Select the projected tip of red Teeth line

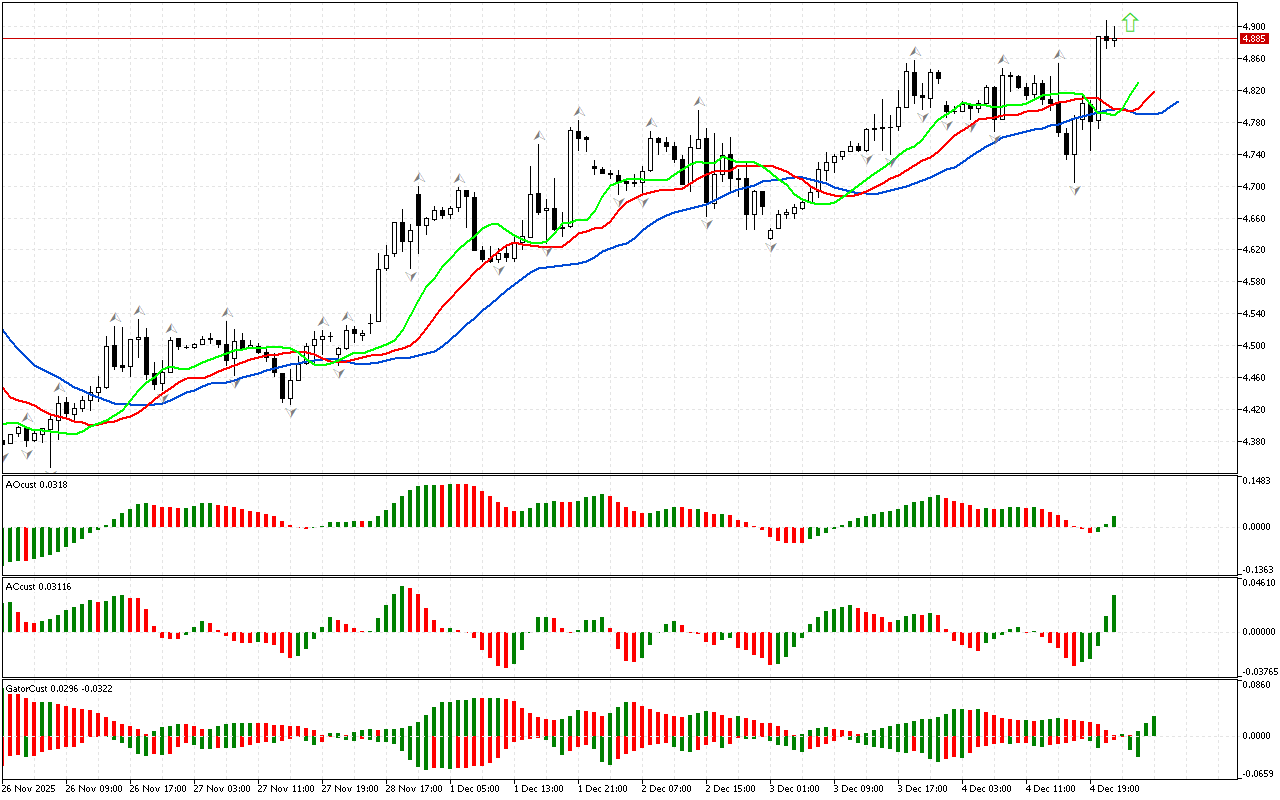(x=1155, y=91)
